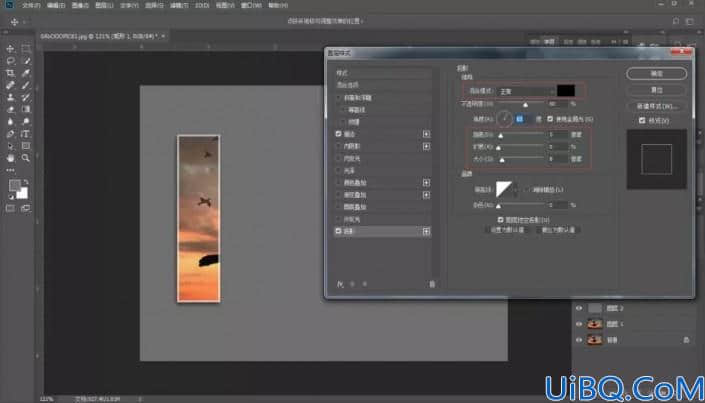Image resolution: width=705 pixels, height=403 pixels.
Task: Select the Type tool
Action: coord(26,134)
